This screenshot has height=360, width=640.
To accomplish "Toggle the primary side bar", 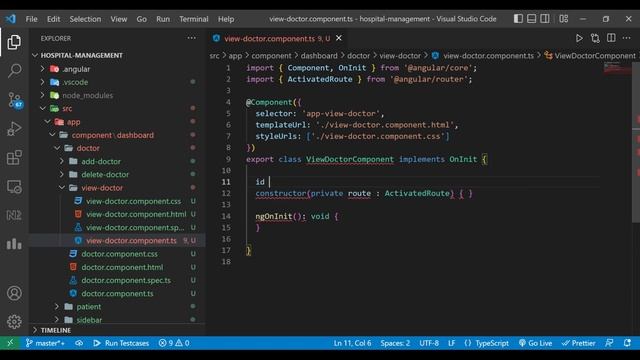I will pos(518,19).
